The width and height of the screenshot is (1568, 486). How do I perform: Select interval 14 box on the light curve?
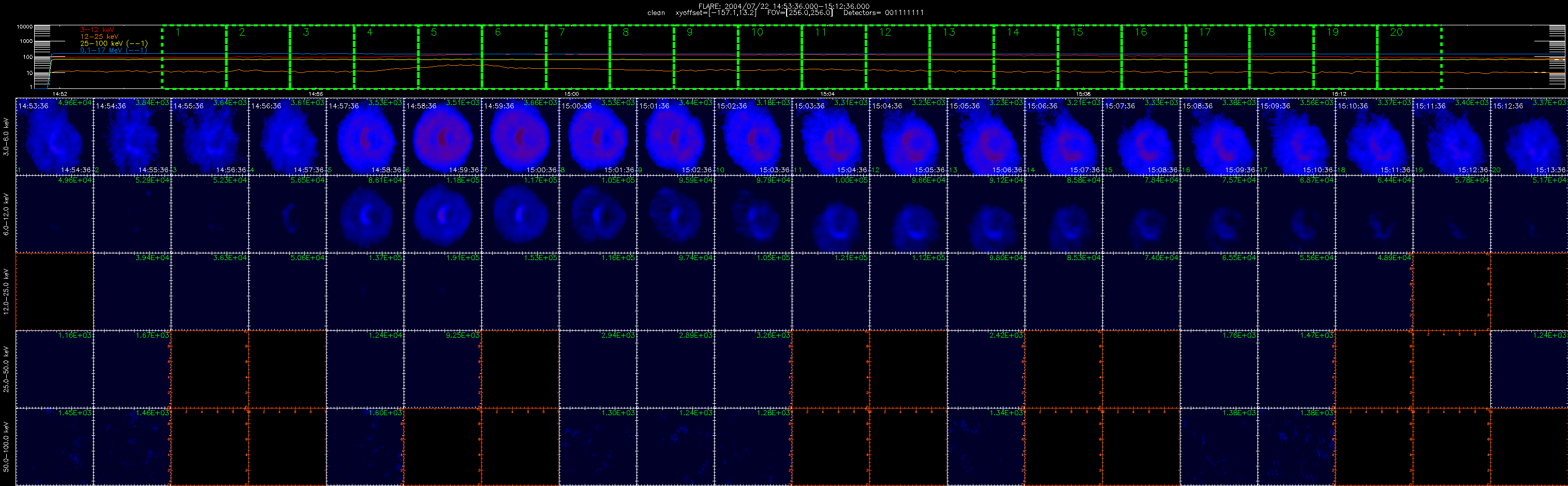tap(1026, 57)
